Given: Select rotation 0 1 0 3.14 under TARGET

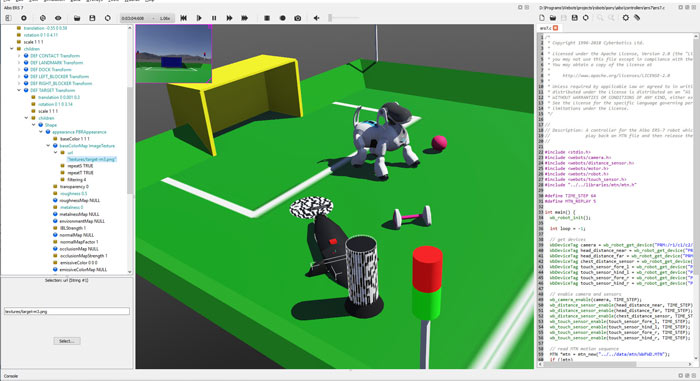Looking at the screenshot, I should tap(55, 104).
